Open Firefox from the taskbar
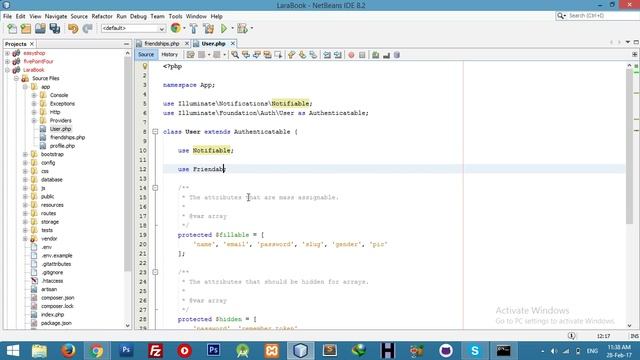 [x=68, y=350]
